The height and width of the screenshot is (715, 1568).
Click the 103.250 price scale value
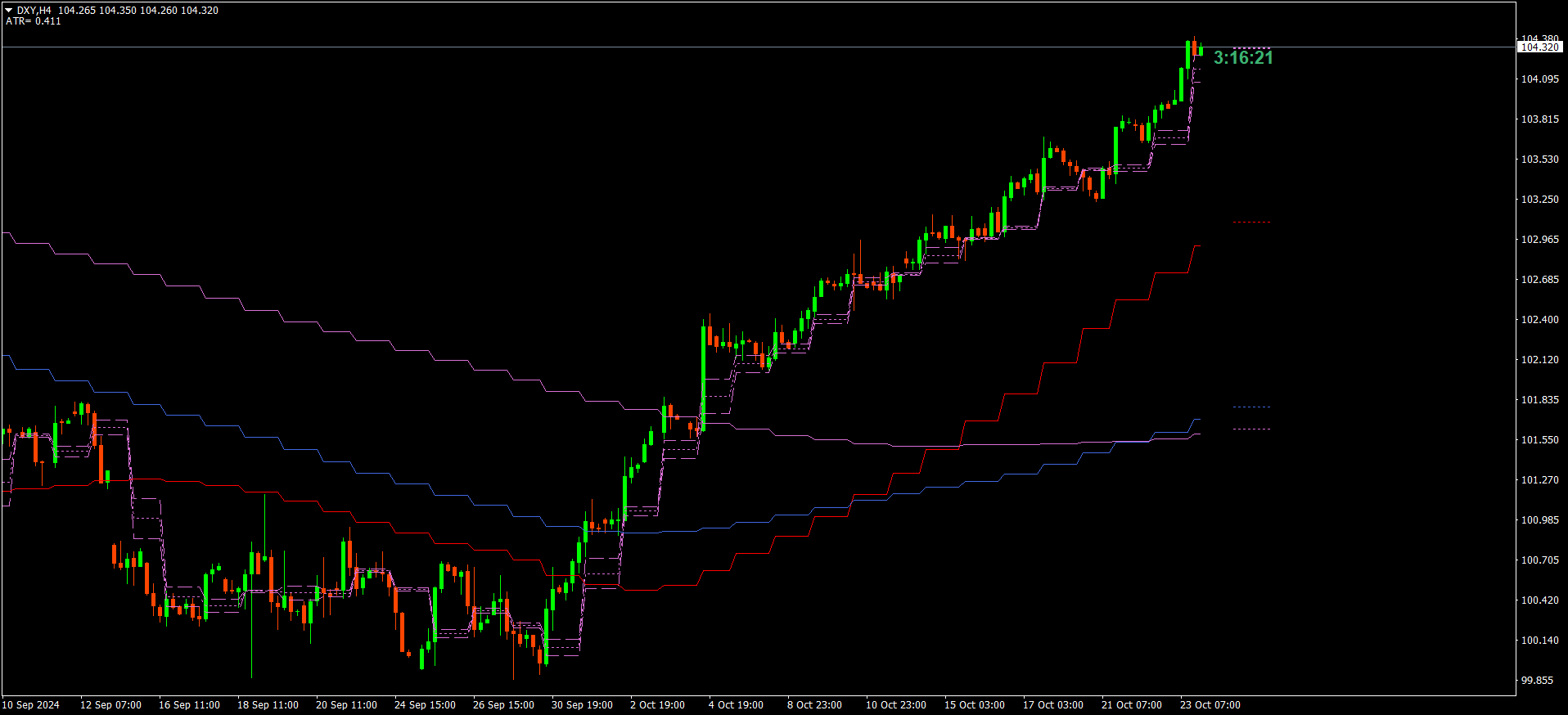pos(1539,200)
